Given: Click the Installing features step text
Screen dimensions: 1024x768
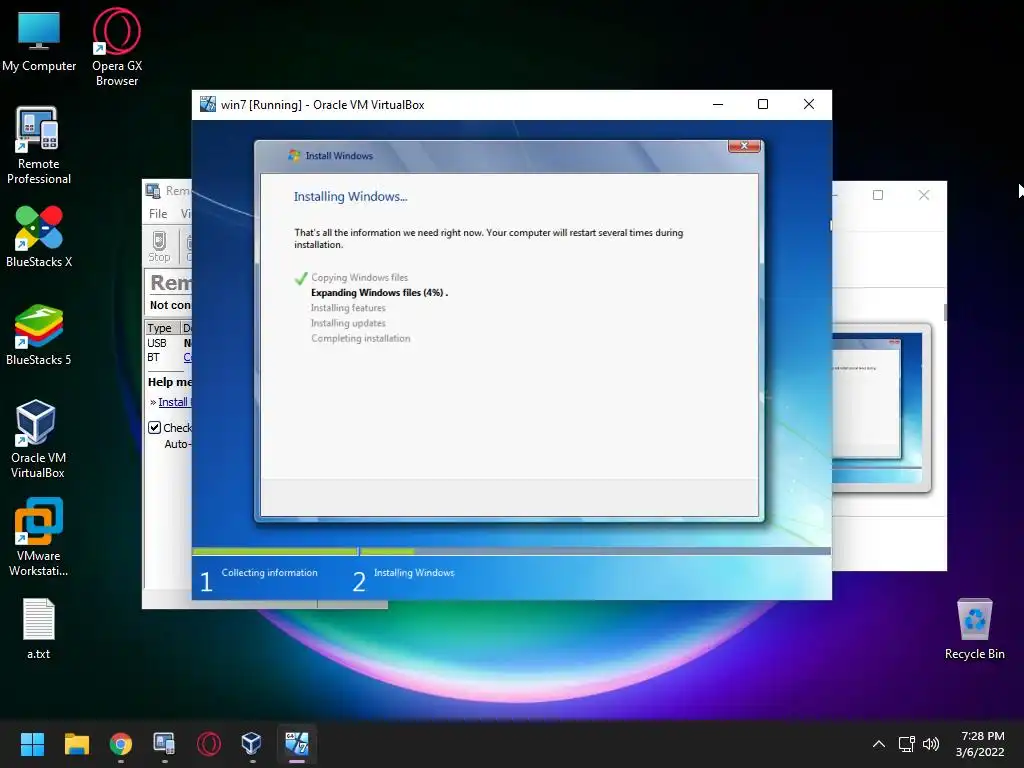Looking at the screenshot, I should [348, 308].
